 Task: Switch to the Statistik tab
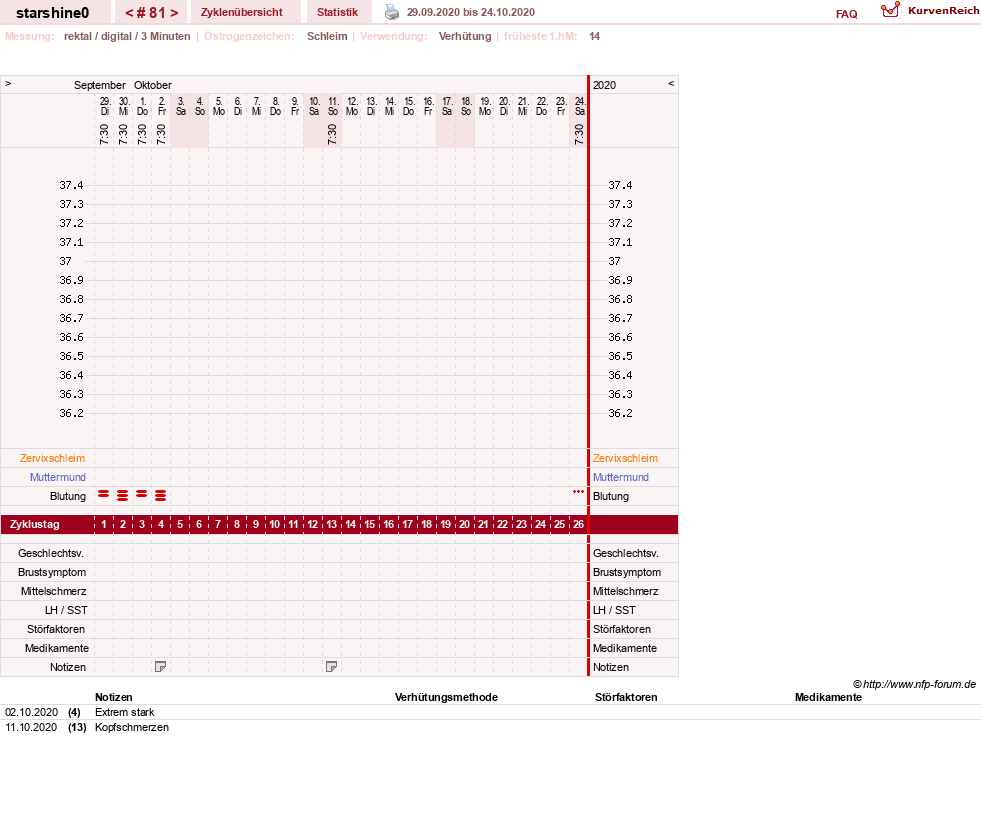337,12
